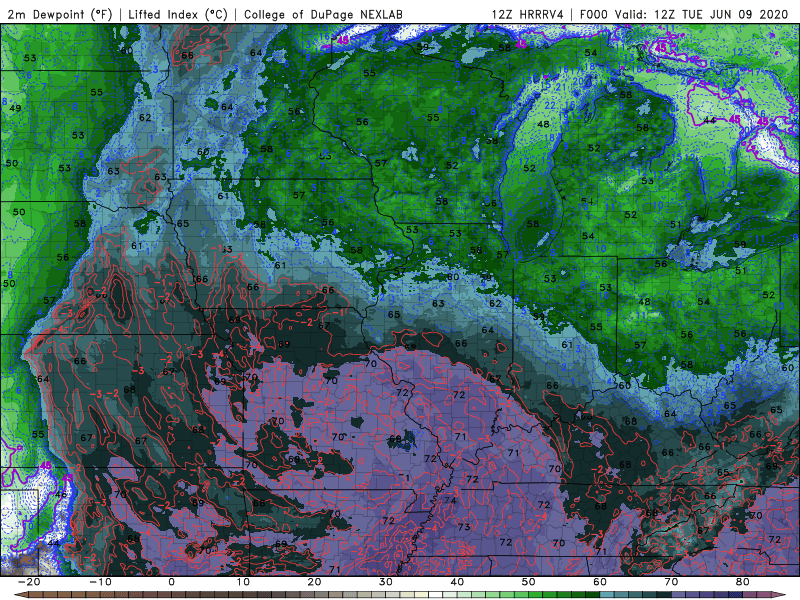Click the '-10' color scale label
The height and width of the screenshot is (600, 800).
(x=100, y=582)
